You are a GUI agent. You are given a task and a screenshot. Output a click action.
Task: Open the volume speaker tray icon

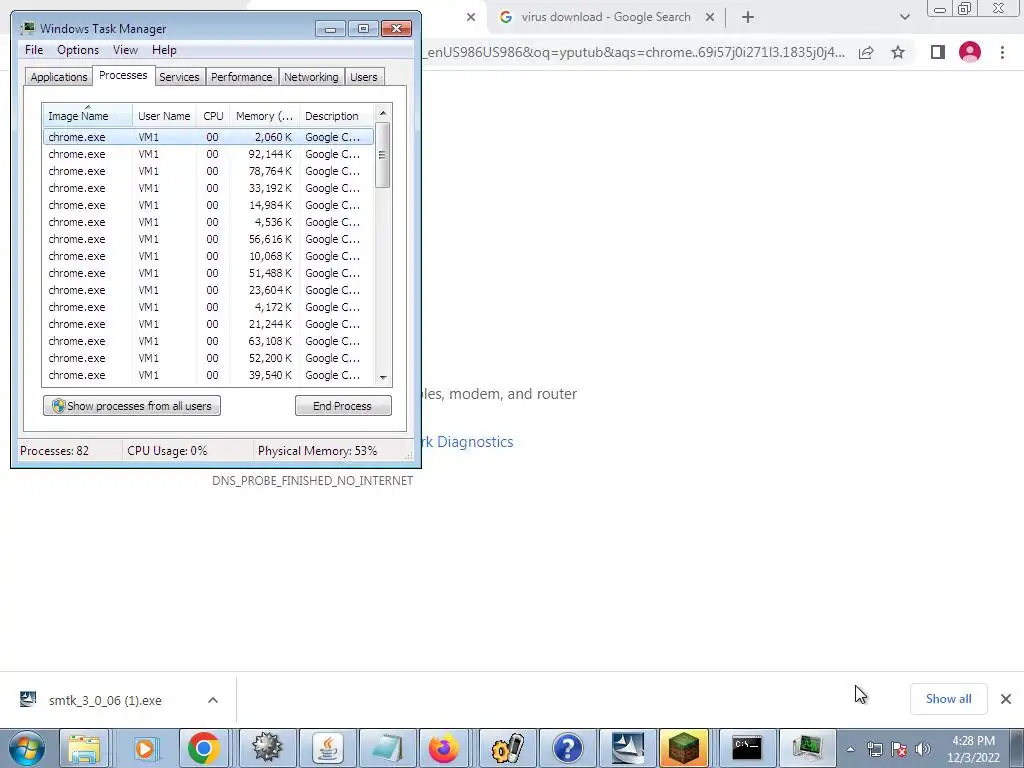tap(923, 749)
